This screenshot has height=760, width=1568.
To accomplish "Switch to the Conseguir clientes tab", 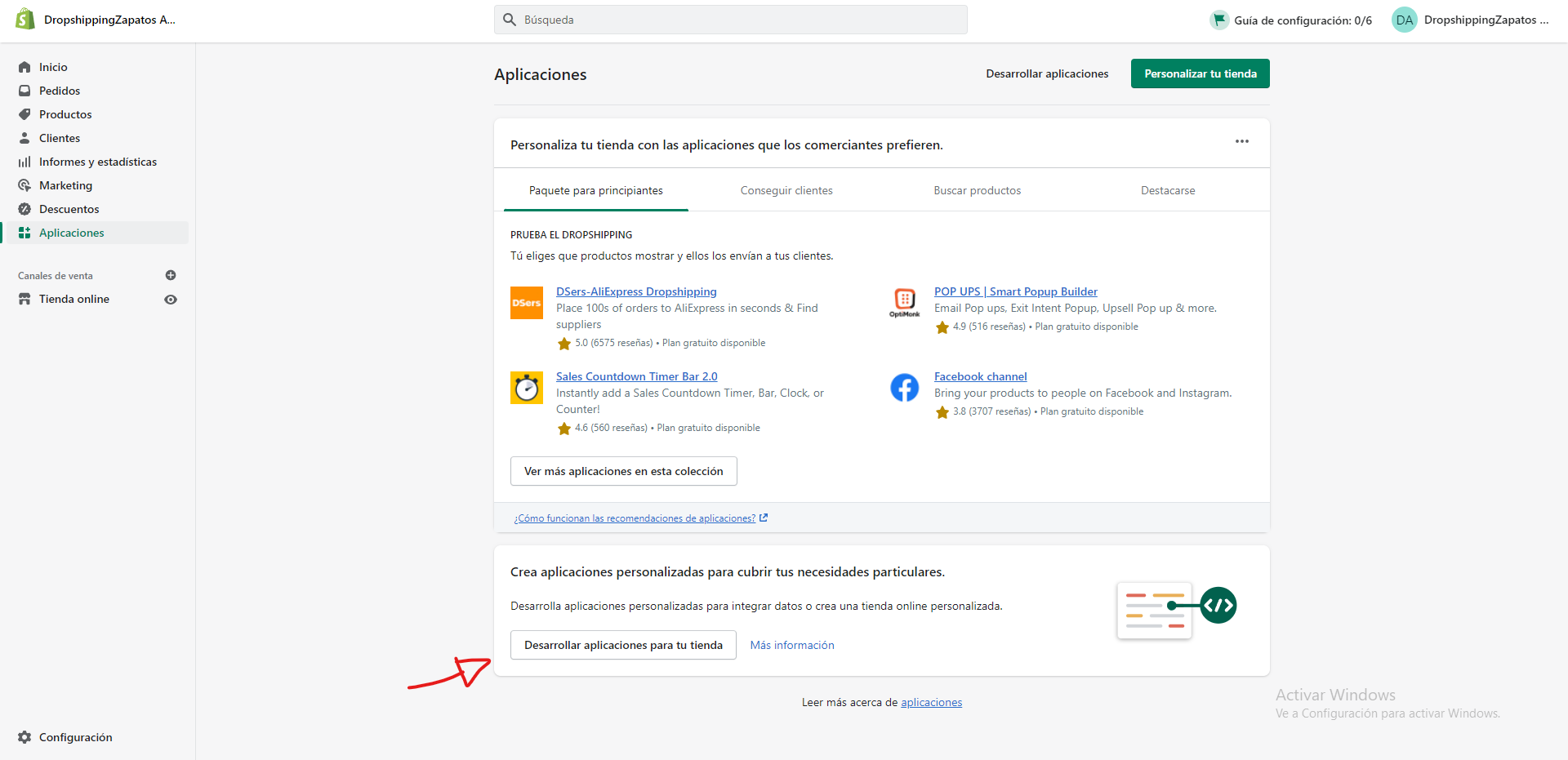I will [x=786, y=190].
